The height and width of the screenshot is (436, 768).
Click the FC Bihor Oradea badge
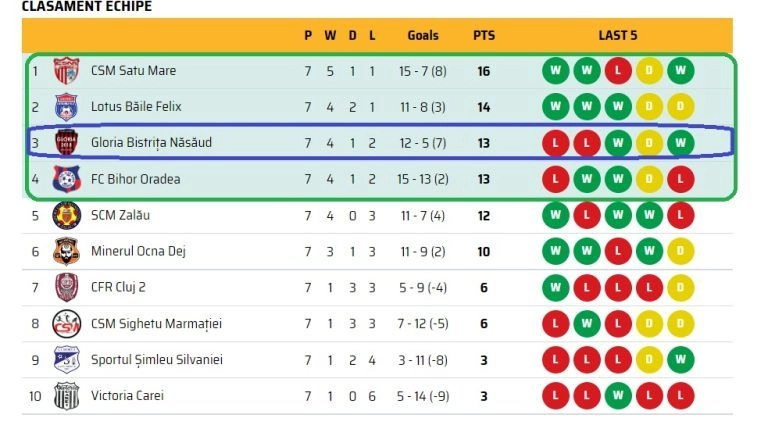[x=66, y=180]
